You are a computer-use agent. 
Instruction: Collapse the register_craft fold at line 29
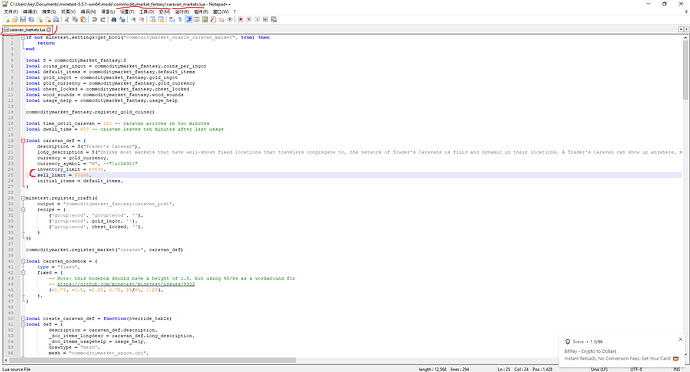coord(23,198)
